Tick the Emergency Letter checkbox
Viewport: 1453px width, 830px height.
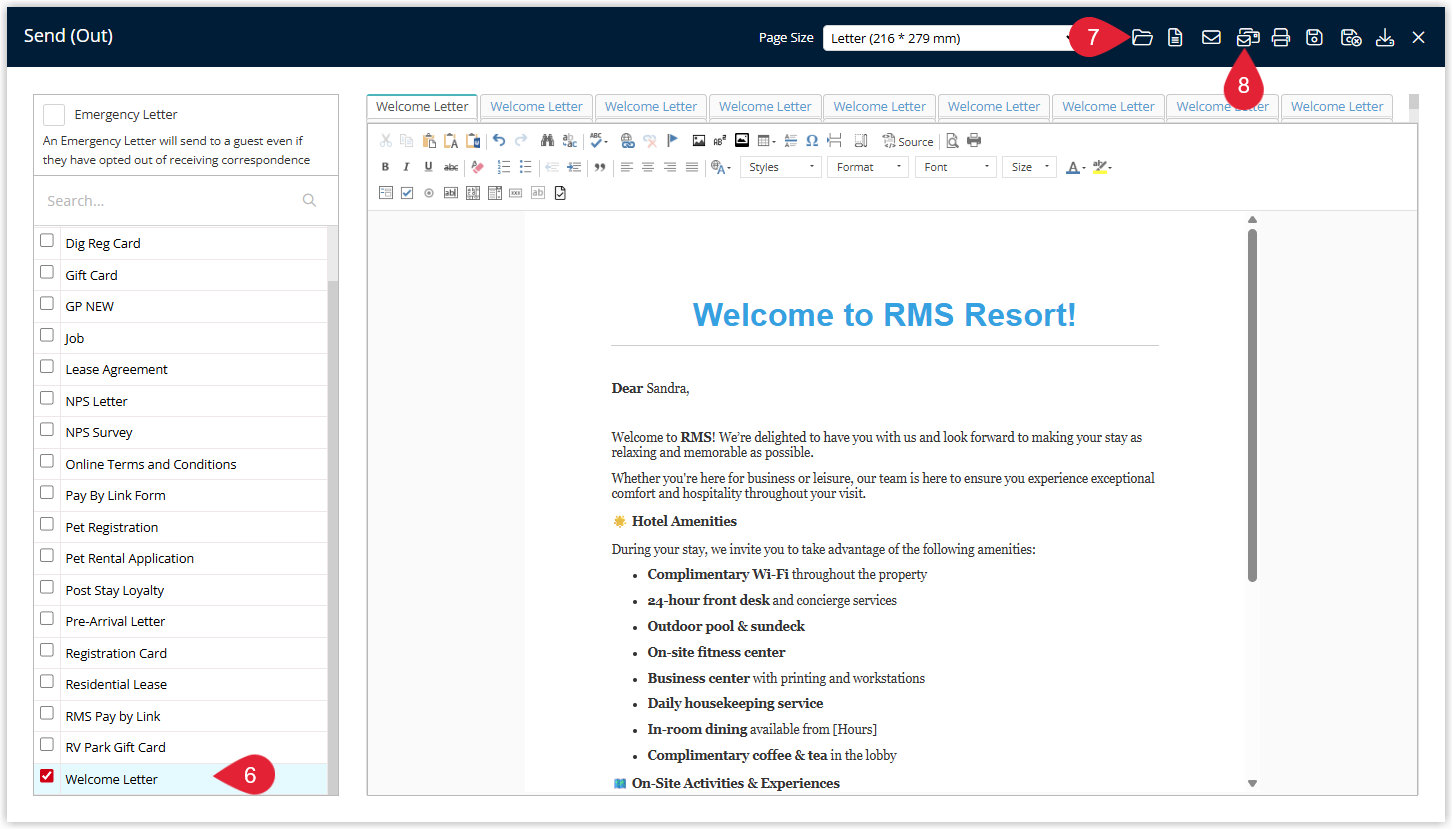(x=54, y=114)
